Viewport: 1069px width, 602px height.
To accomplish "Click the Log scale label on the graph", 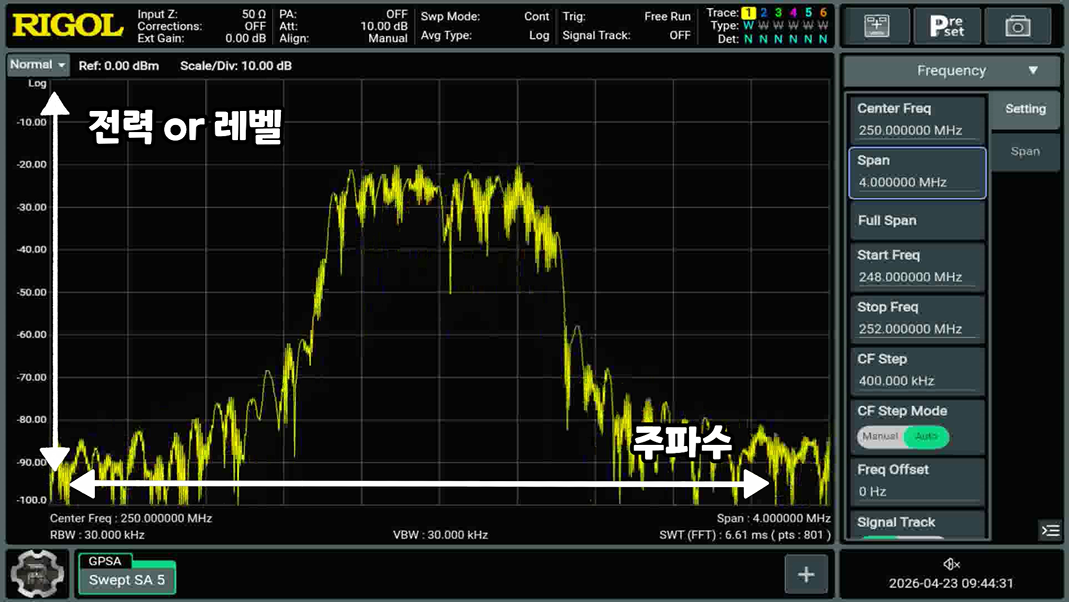I will click(x=37, y=83).
